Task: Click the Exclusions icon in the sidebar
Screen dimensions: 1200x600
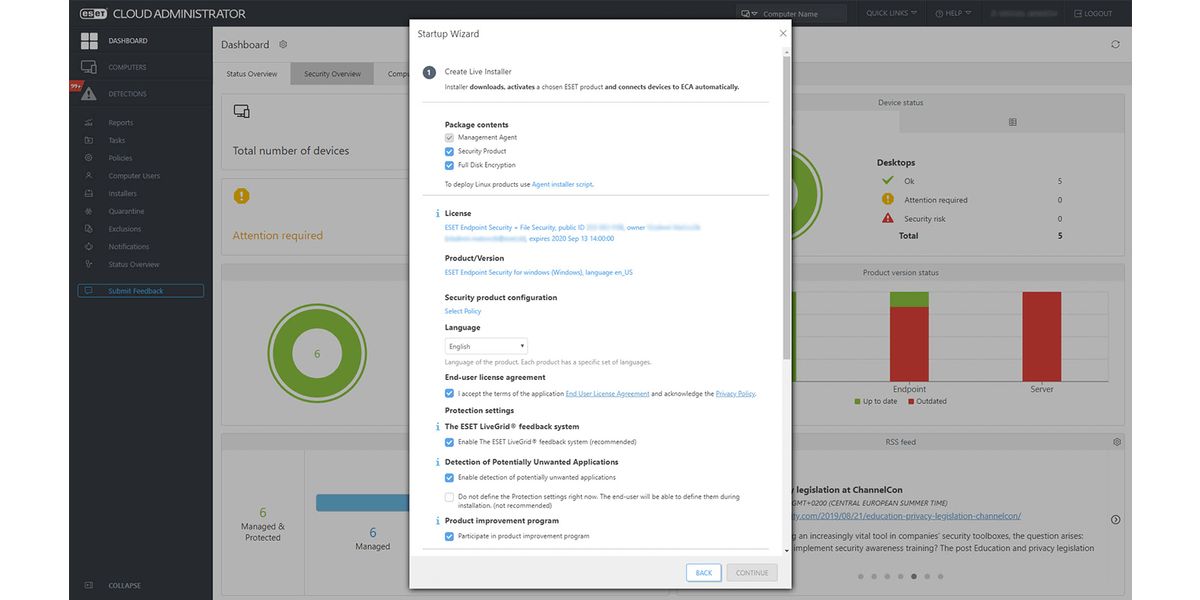Action: pos(89,229)
